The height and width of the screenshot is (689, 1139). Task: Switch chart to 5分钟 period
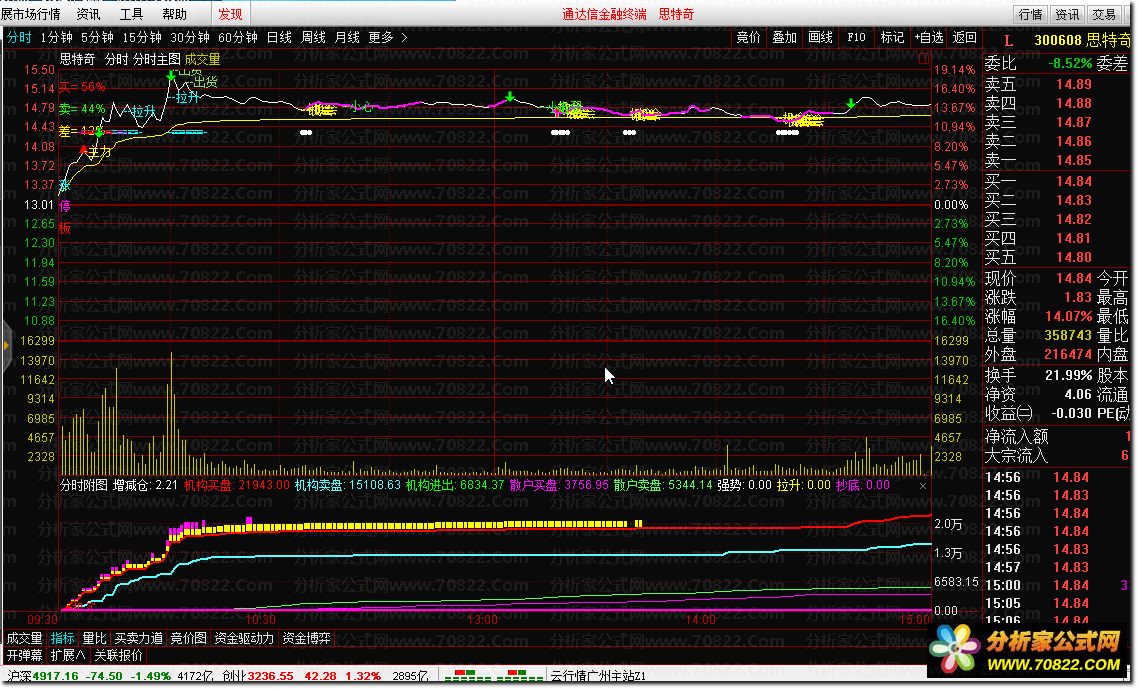[97, 37]
